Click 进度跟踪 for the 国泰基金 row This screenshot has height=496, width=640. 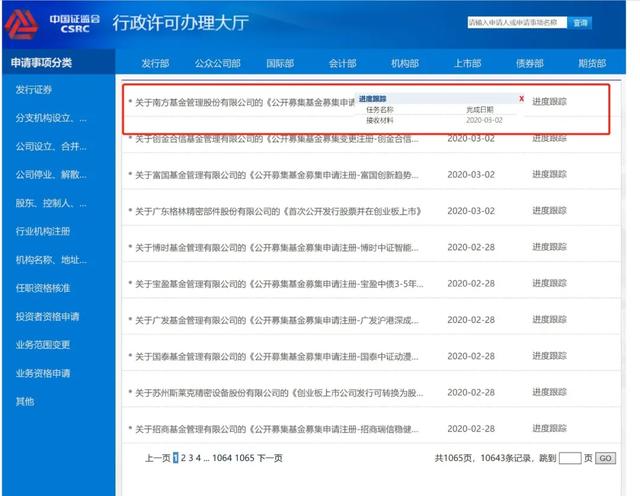549,356
